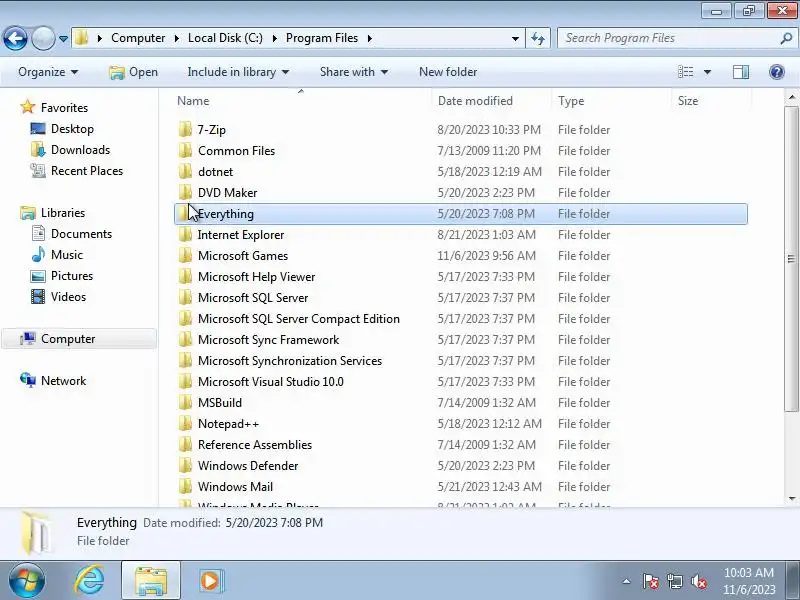This screenshot has height=600, width=800.
Task: Open the Videos library
Action: coord(68,296)
